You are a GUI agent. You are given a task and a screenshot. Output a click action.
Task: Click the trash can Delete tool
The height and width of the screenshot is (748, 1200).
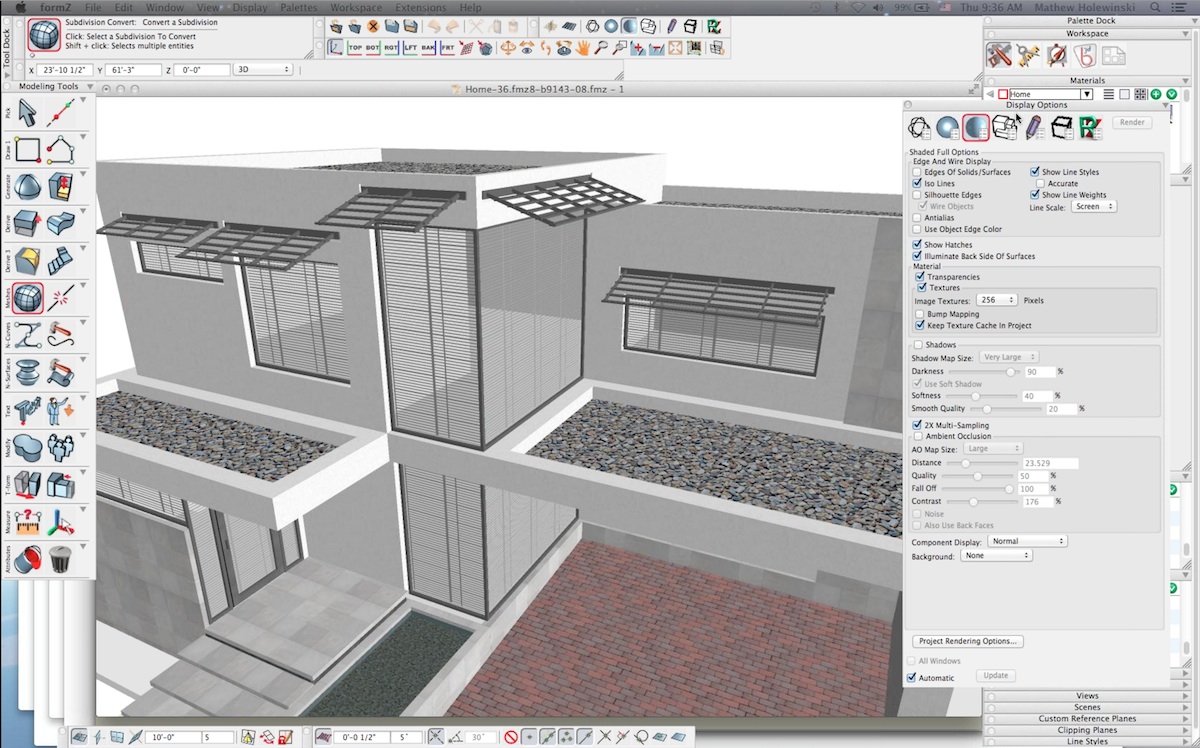point(61,558)
